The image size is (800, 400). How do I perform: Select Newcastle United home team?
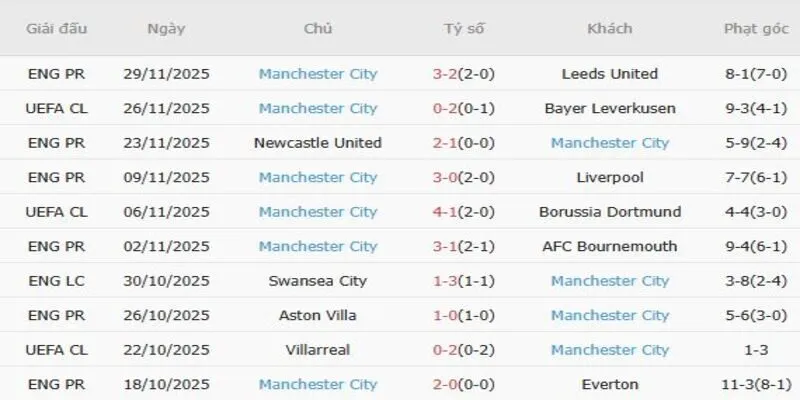318,143
